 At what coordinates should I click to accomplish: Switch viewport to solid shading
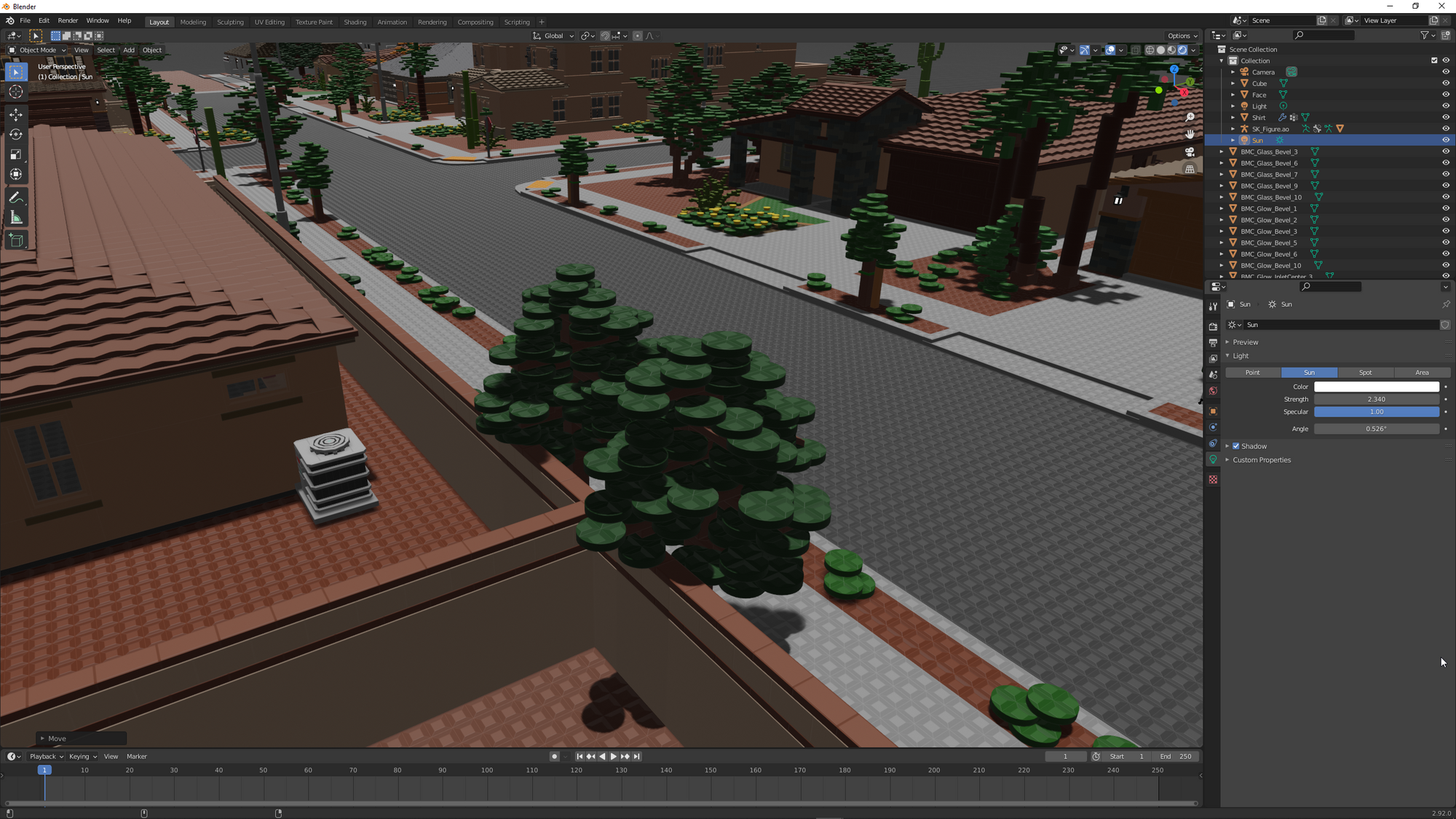pos(1161,50)
